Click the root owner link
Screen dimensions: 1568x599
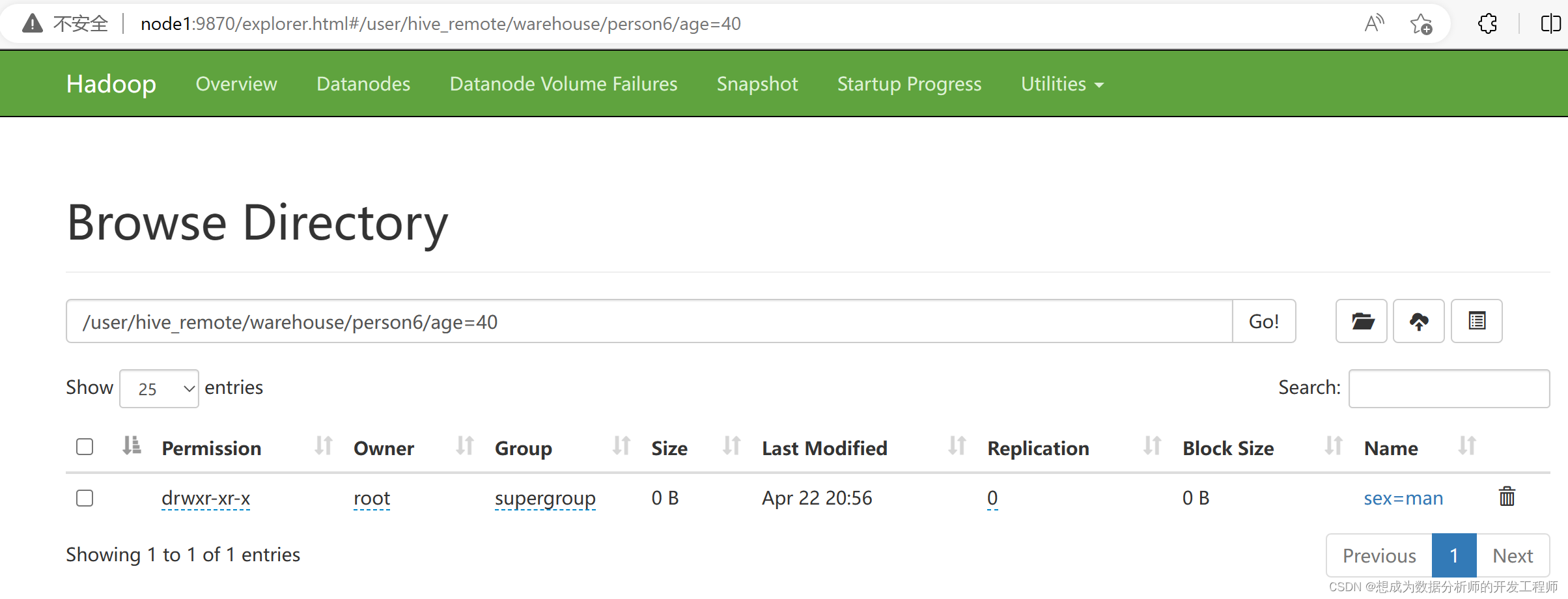click(x=372, y=498)
